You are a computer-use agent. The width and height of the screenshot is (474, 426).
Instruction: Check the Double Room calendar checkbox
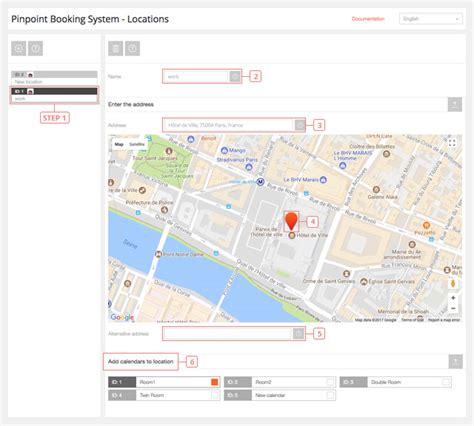pos(446,382)
